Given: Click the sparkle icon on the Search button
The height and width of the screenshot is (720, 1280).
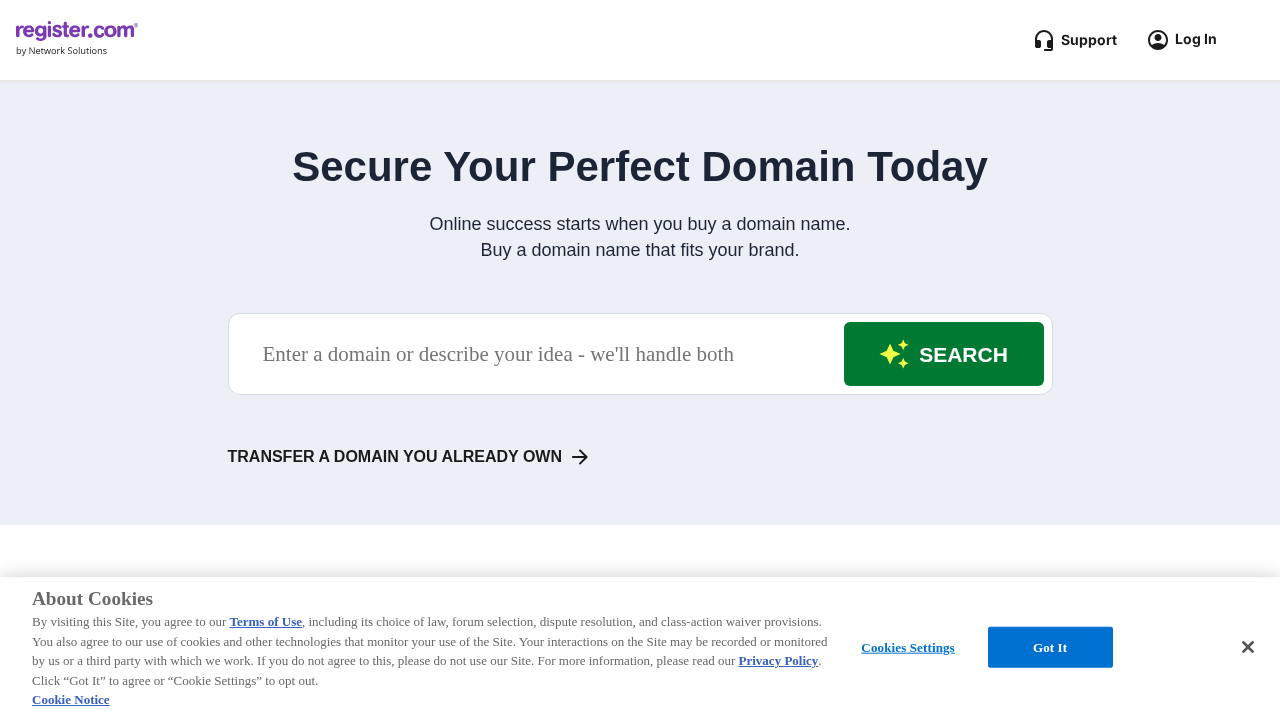Looking at the screenshot, I should tap(894, 354).
